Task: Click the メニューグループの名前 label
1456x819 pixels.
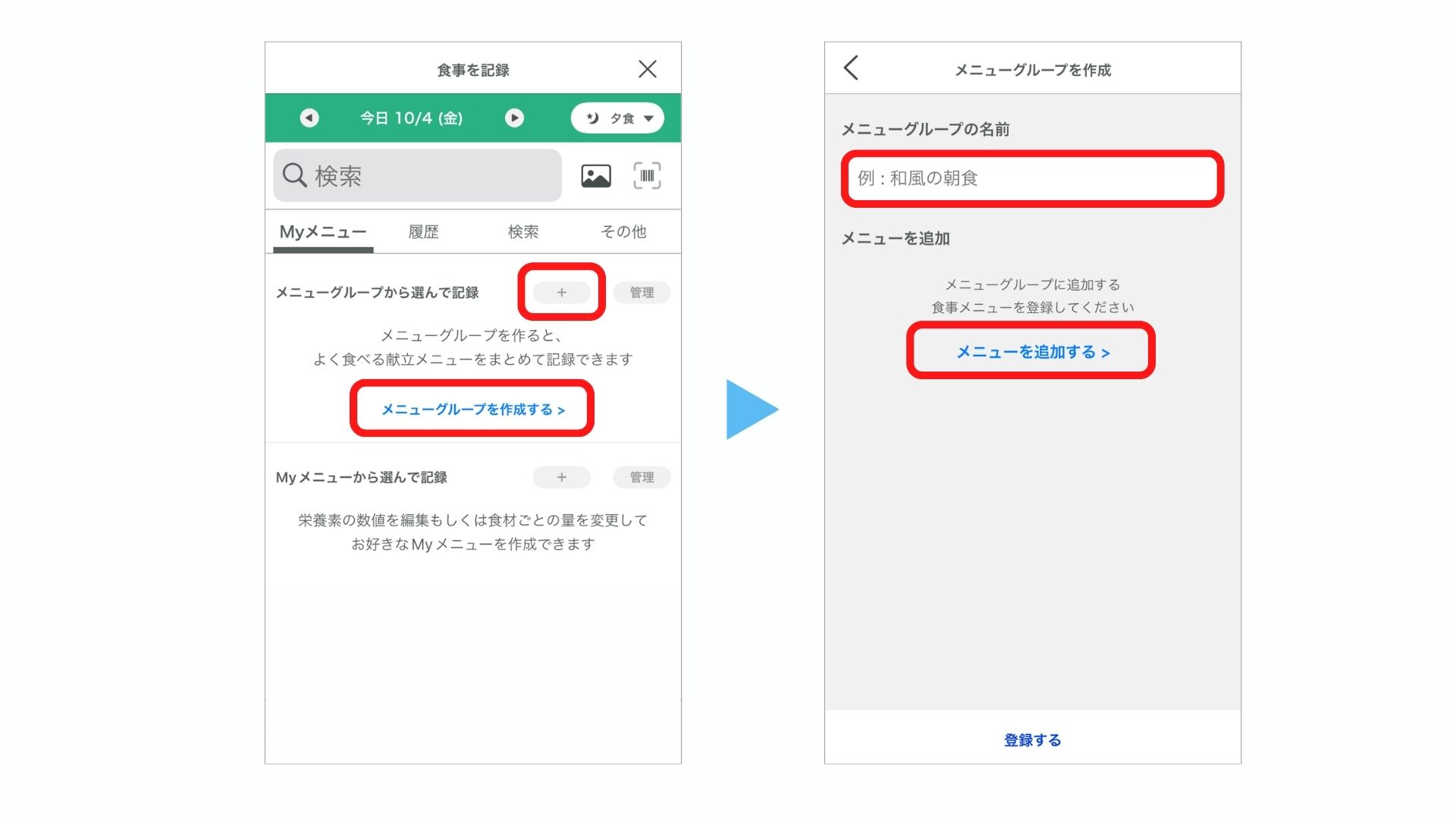Action: click(925, 130)
